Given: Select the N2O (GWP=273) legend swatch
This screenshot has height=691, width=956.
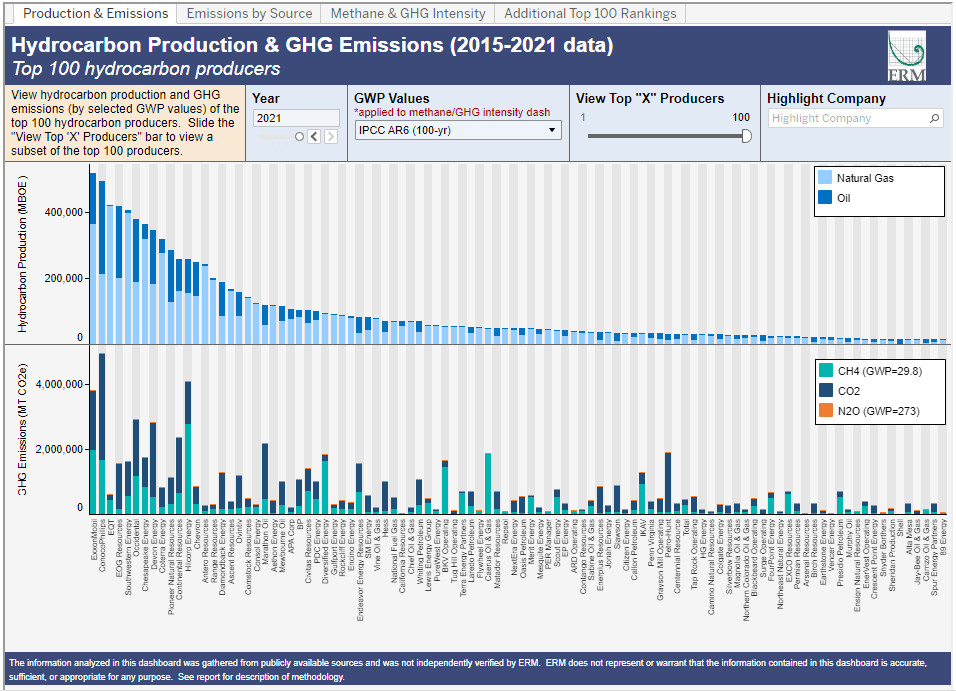Looking at the screenshot, I should point(826,410).
